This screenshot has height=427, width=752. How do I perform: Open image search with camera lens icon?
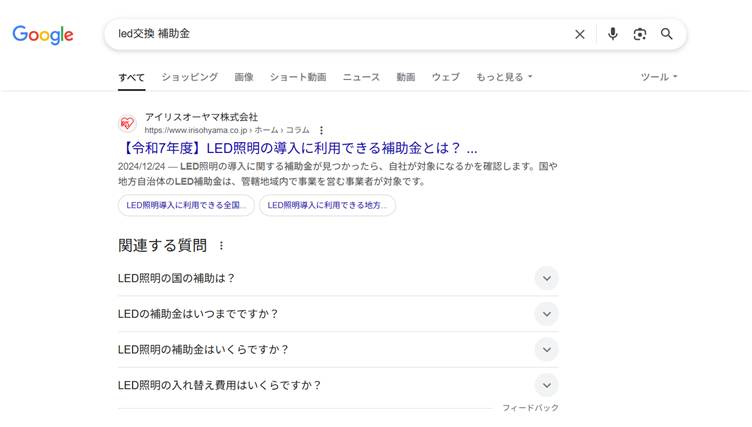tap(639, 34)
